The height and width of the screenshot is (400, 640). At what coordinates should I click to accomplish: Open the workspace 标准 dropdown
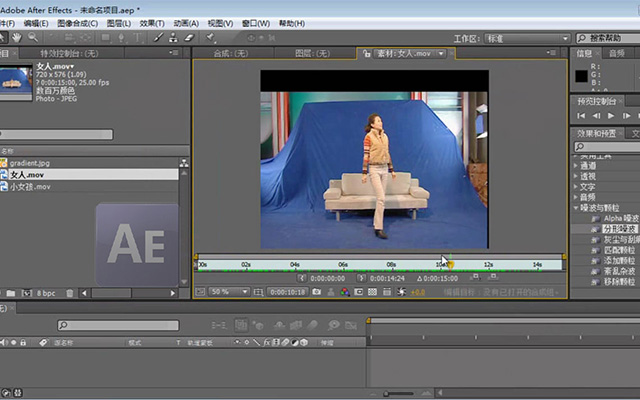click(x=527, y=38)
